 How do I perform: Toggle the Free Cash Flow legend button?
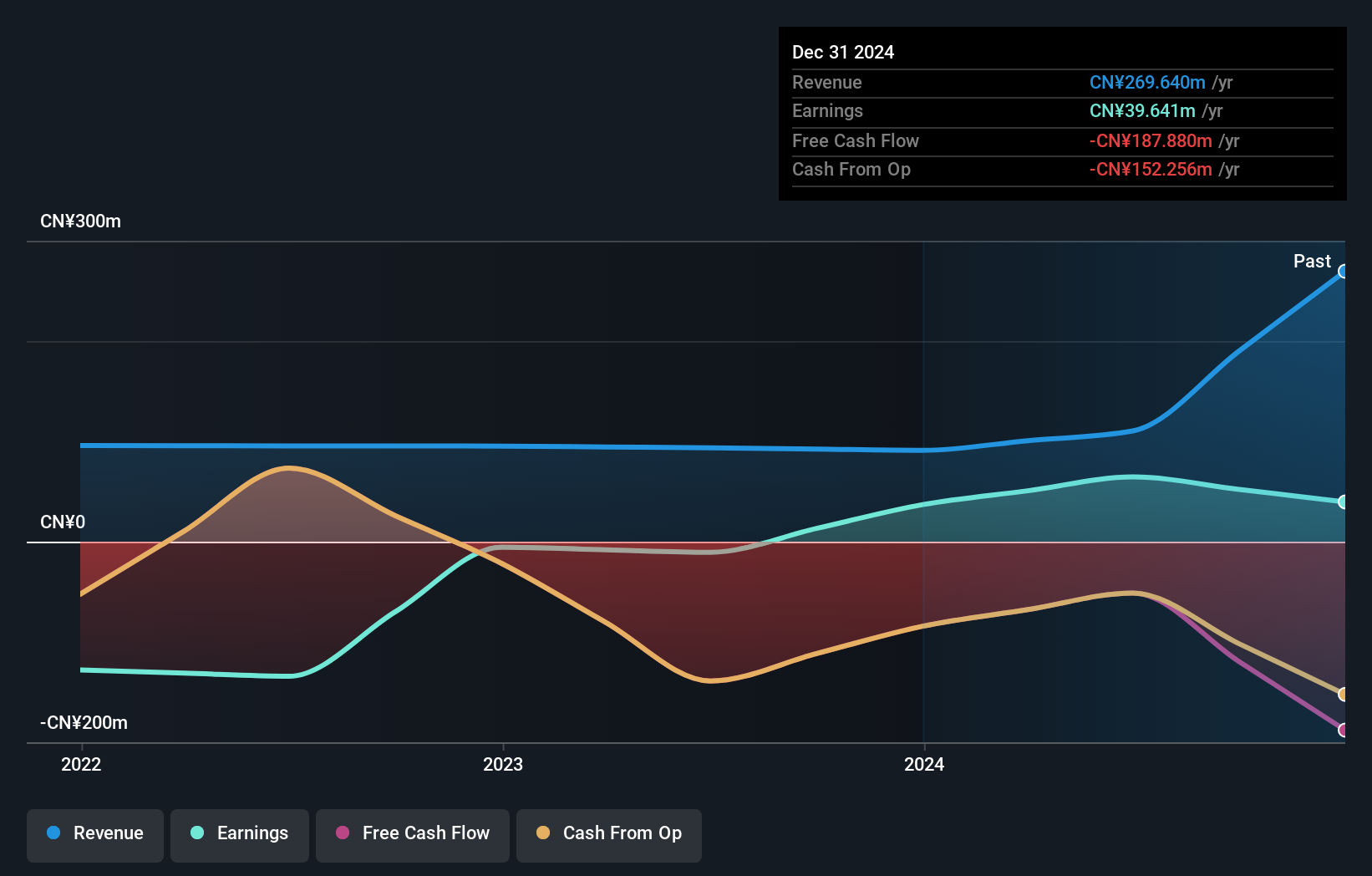tap(413, 835)
